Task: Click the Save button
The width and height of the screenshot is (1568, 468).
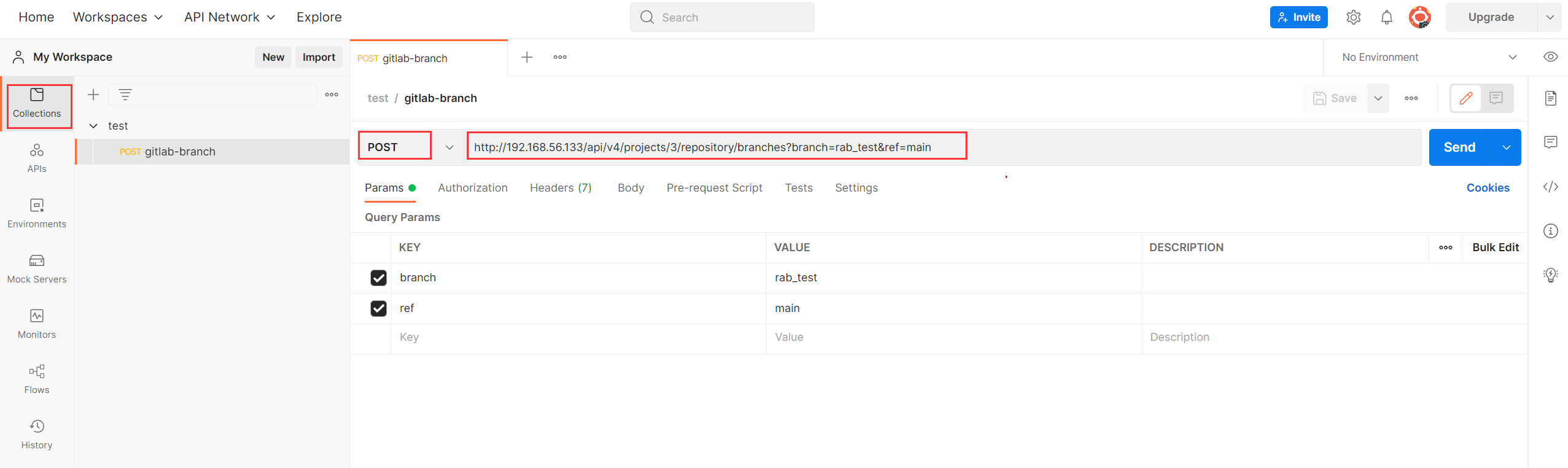Action: (x=1335, y=98)
